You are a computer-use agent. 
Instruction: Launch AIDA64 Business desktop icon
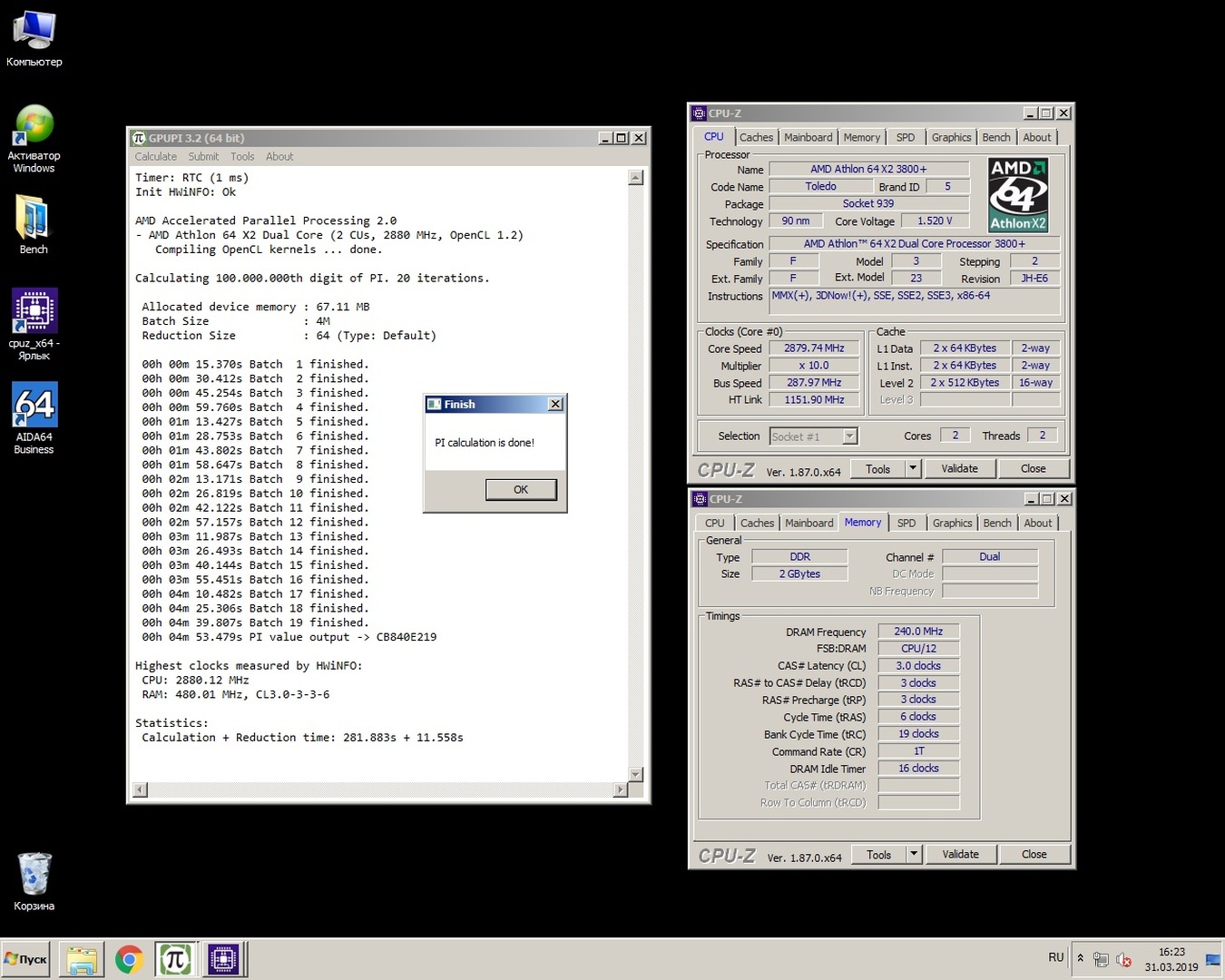point(34,418)
